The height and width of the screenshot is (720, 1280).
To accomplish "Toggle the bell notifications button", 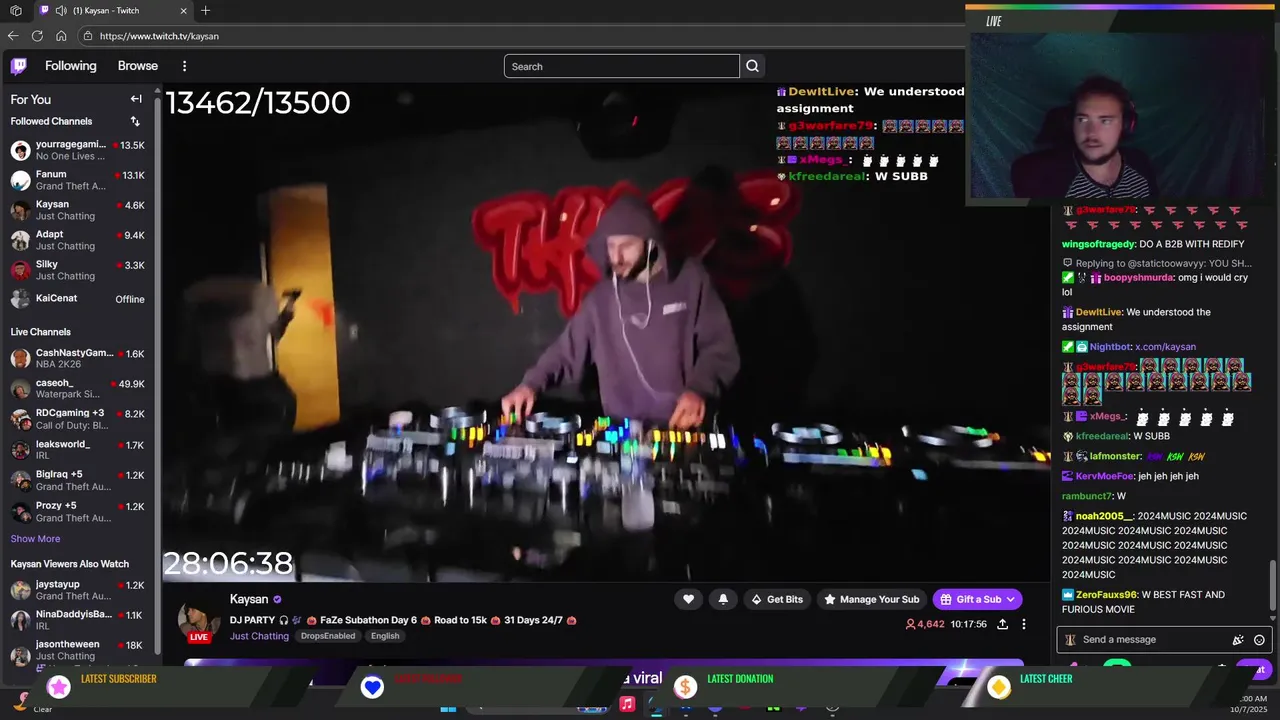I will pos(723,599).
